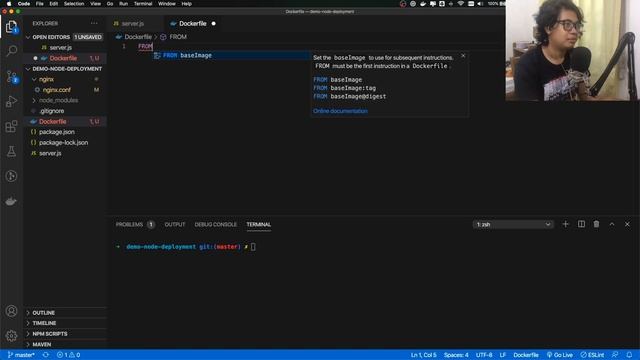The image size is (640, 360).
Task: Show errors and warnings count in status bar
Action: click(x=68, y=355)
